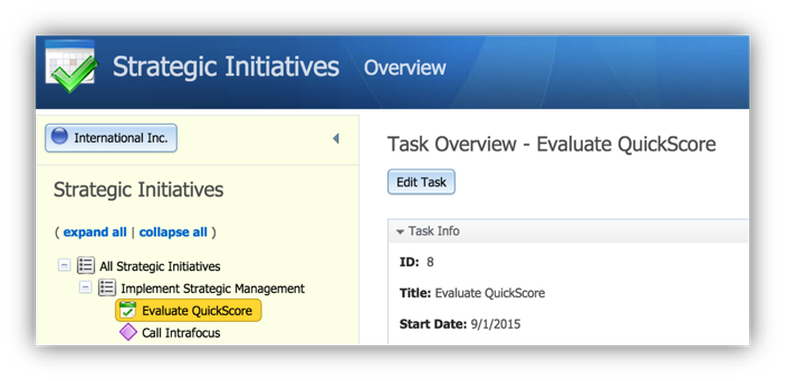Click the Task Overview - Evaluate QuickScore heading

[x=552, y=144]
